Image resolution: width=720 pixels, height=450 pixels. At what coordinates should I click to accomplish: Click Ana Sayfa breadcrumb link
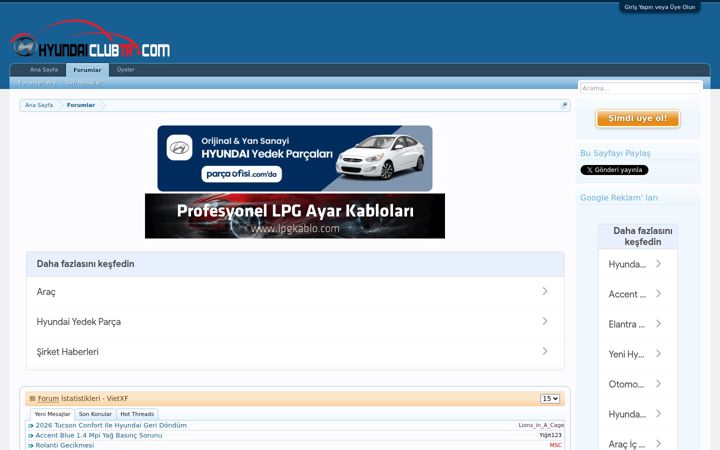click(x=39, y=105)
